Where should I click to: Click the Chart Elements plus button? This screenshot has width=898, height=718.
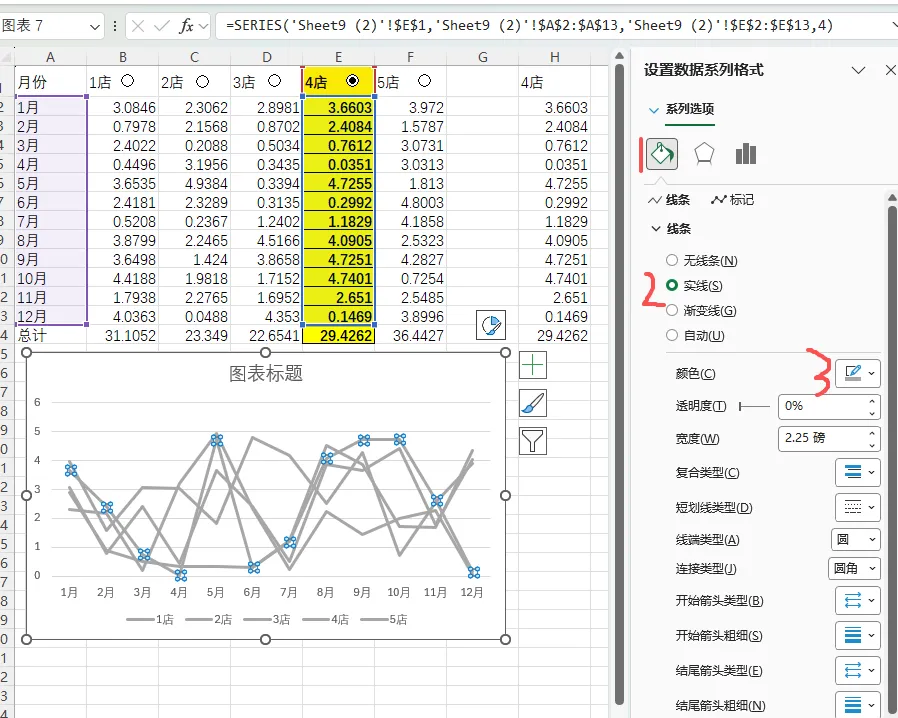[x=533, y=365]
